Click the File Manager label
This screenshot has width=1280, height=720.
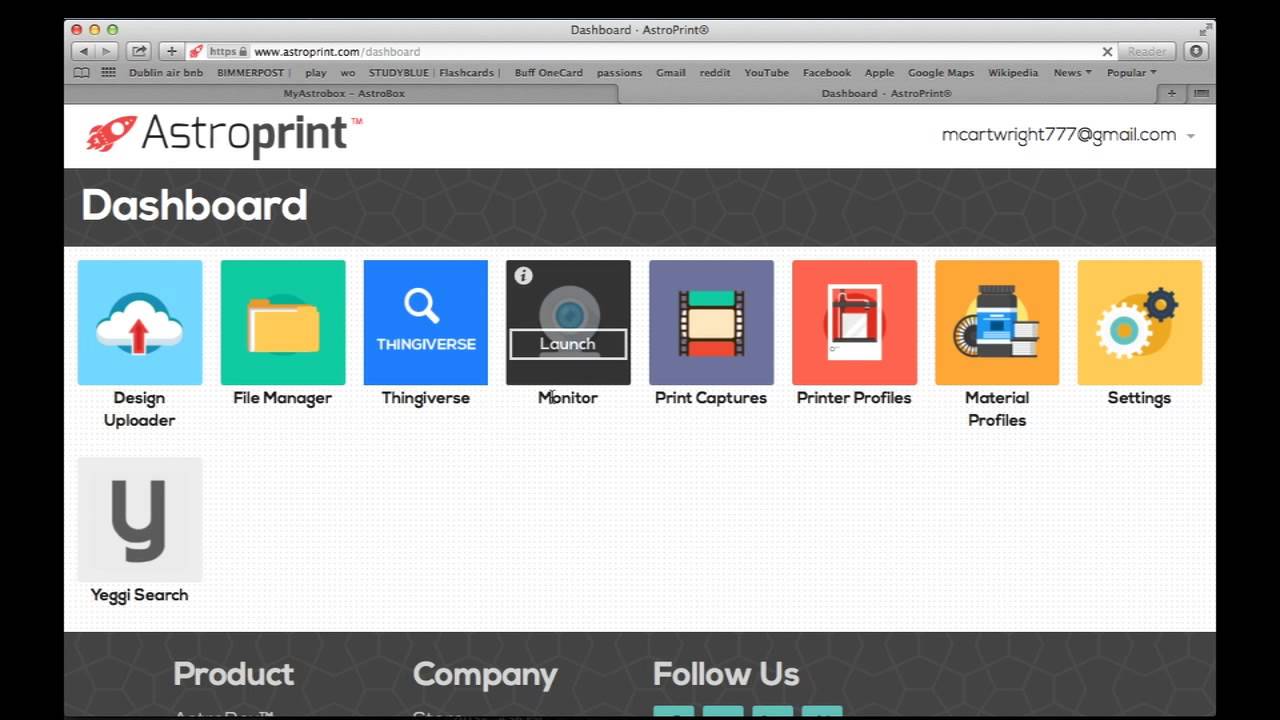[283, 398]
